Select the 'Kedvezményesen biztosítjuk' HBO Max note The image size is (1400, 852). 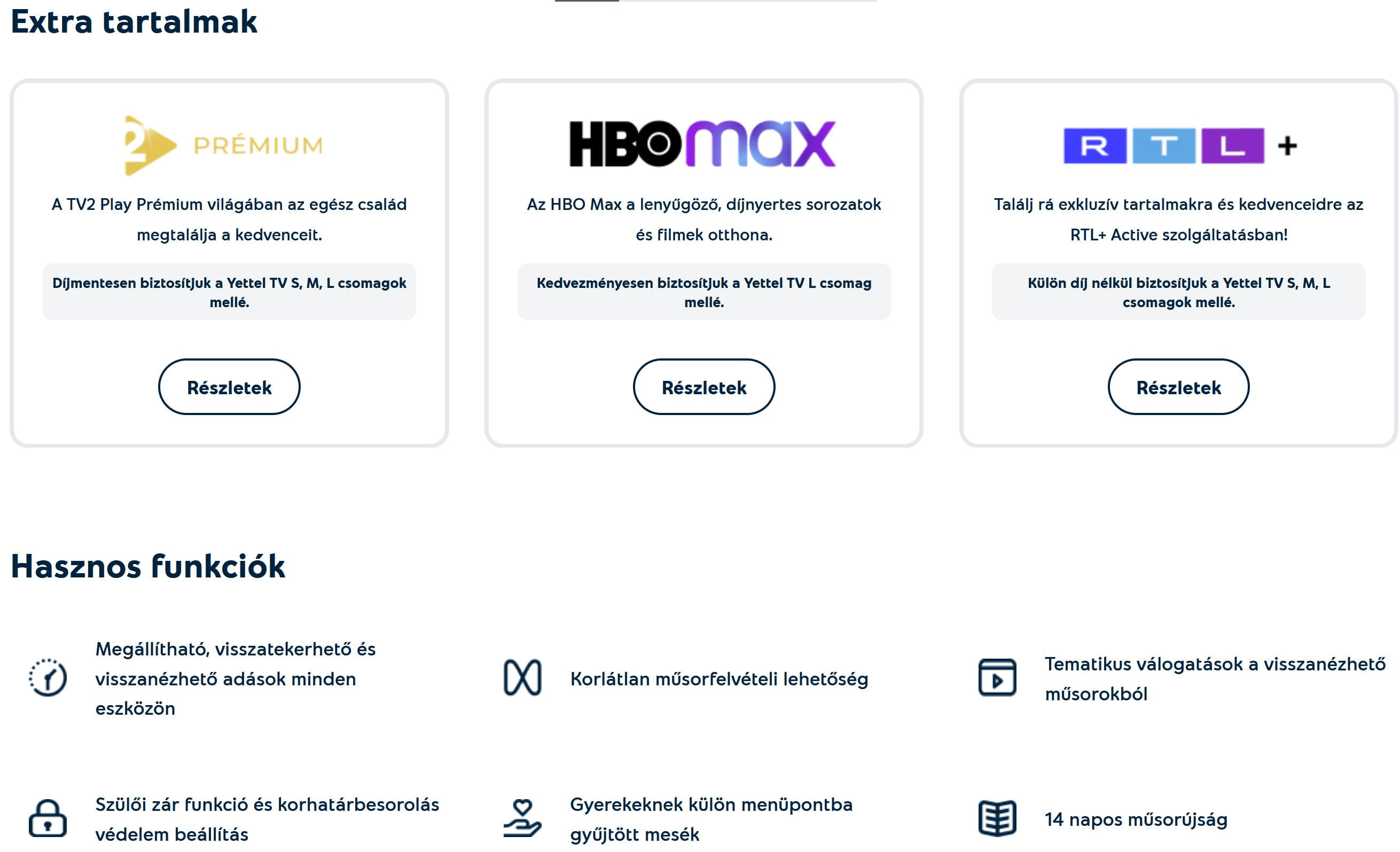[x=703, y=292]
